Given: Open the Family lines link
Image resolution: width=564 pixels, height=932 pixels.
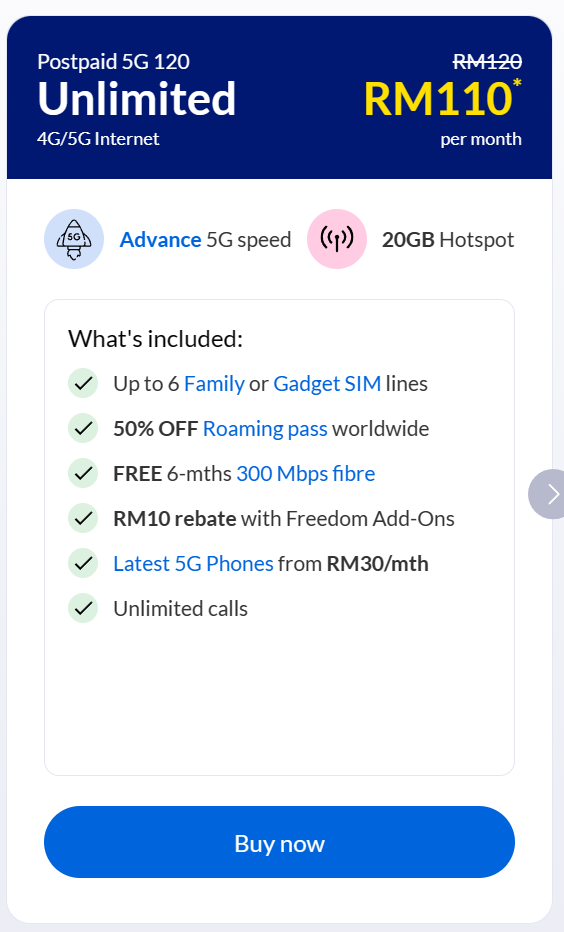Looking at the screenshot, I should [x=214, y=384].
